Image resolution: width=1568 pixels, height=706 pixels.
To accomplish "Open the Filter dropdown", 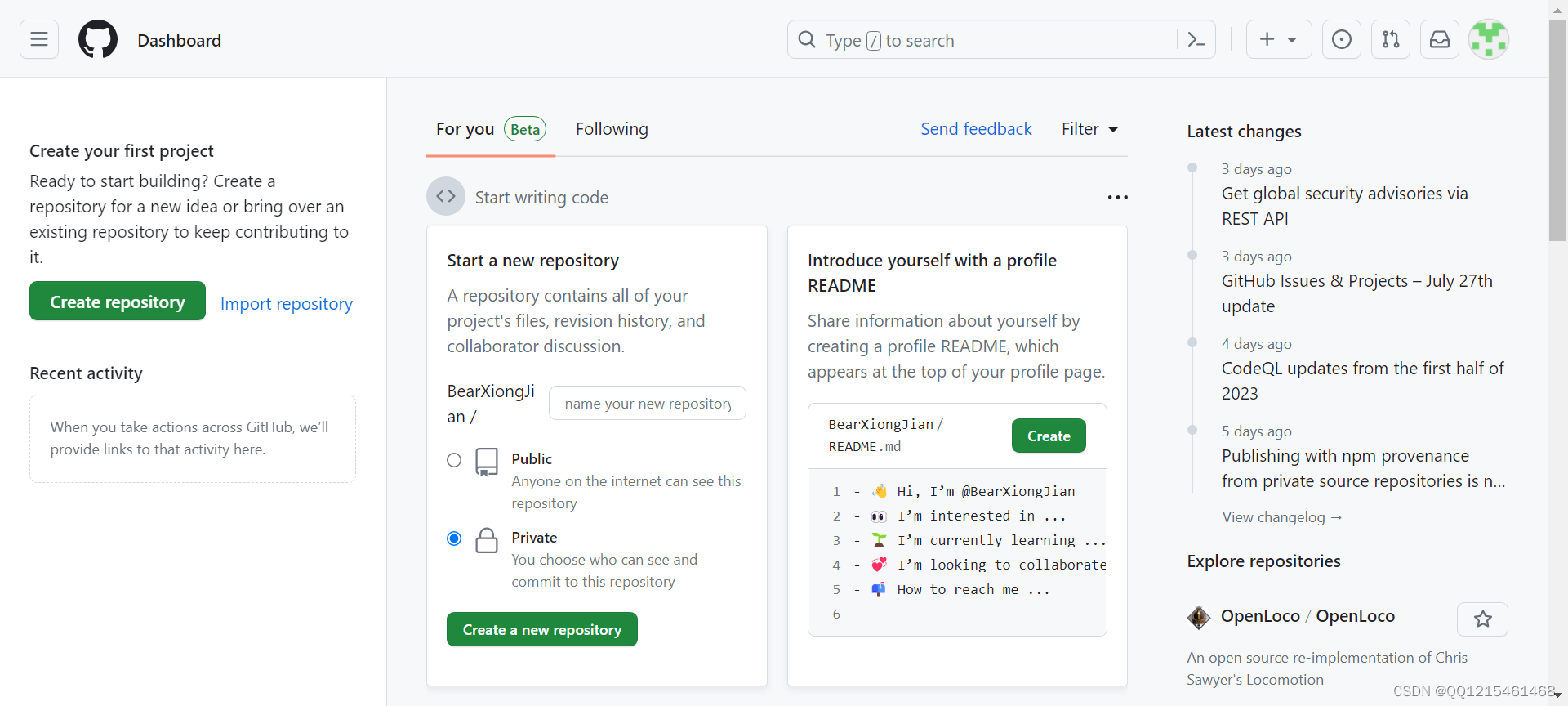I will tap(1089, 129).
